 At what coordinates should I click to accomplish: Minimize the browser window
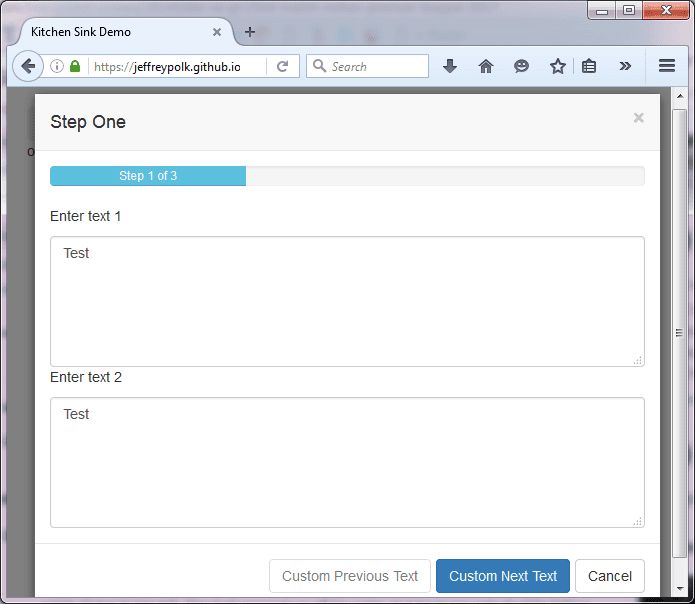(601, 10)
